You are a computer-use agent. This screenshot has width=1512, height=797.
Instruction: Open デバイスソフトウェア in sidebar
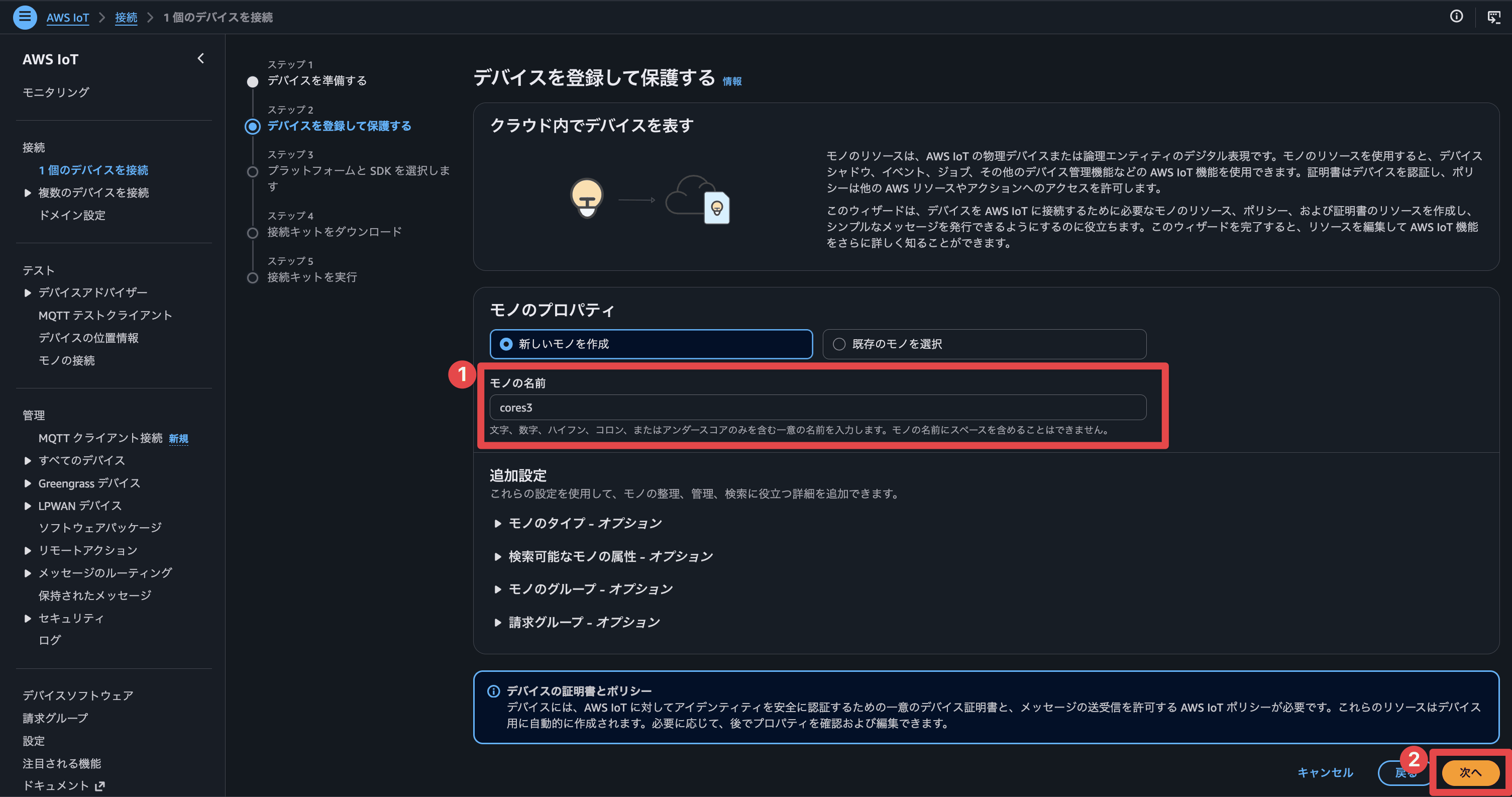pos(78,695)
